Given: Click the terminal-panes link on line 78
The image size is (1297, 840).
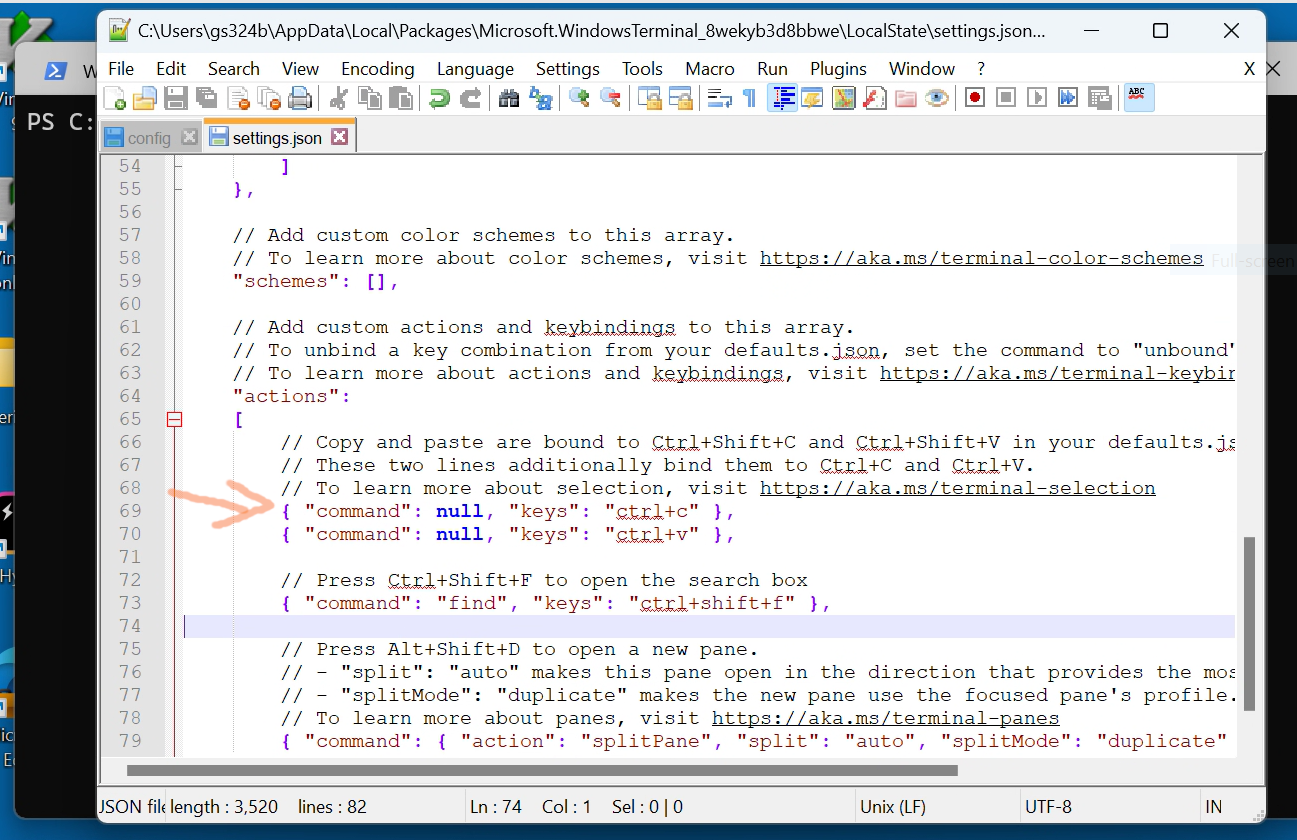Looking at the screenshot, I should 886,718.
